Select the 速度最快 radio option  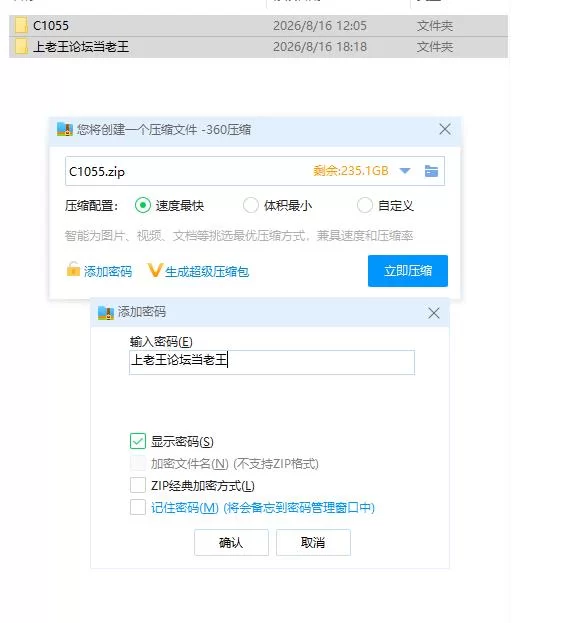(x=143, y=205)
